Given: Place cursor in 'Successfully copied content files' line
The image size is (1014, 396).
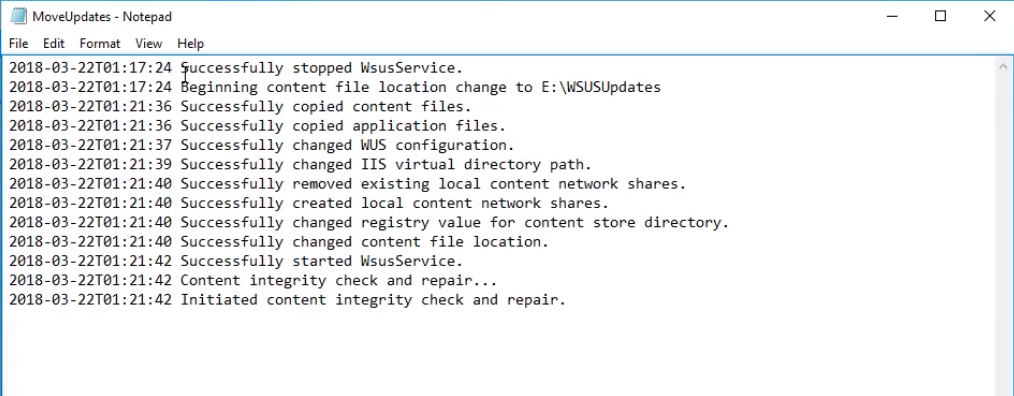Looking at the screenshot, I should 241,107.
